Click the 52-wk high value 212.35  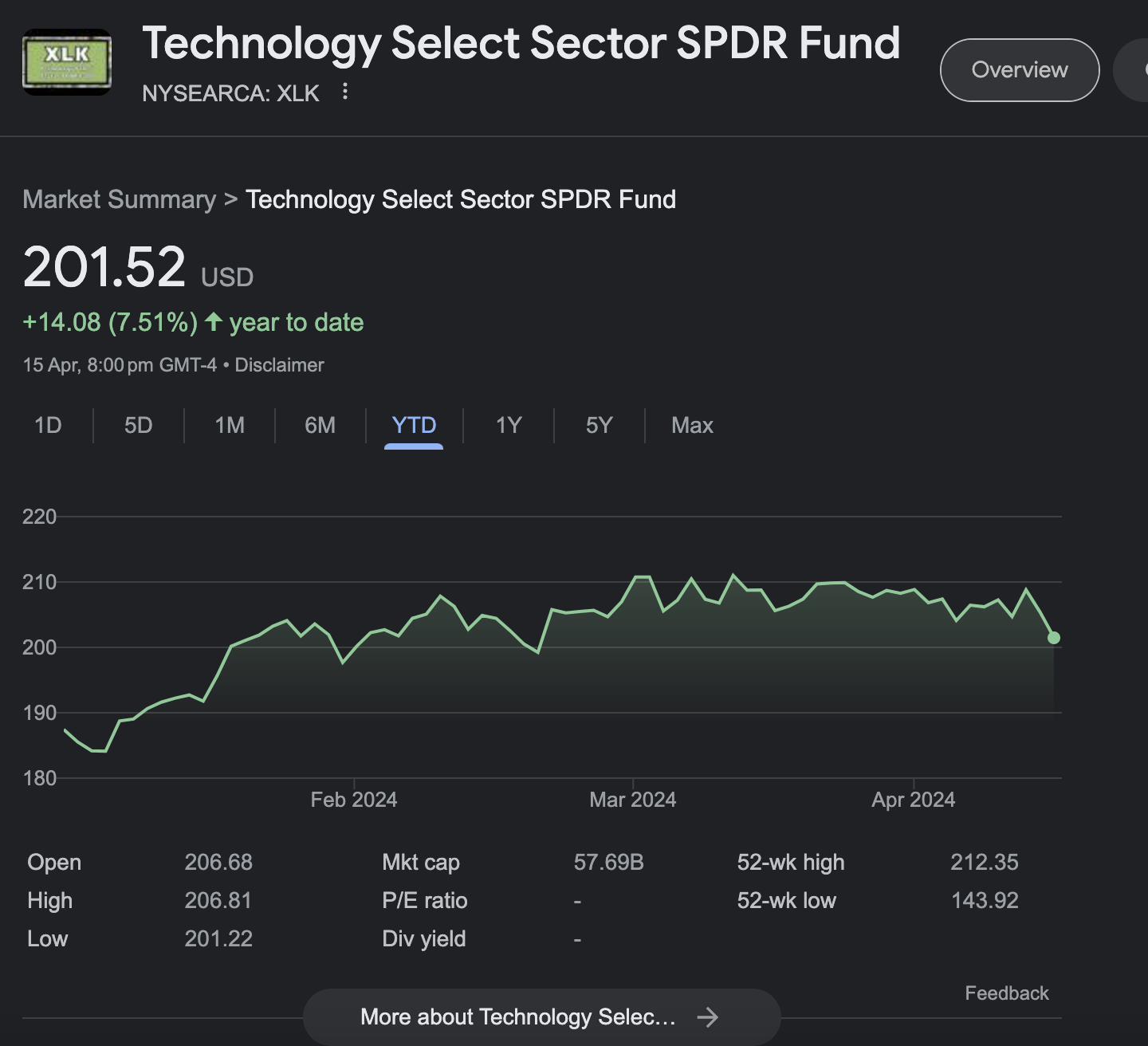(x=985, y=862)
